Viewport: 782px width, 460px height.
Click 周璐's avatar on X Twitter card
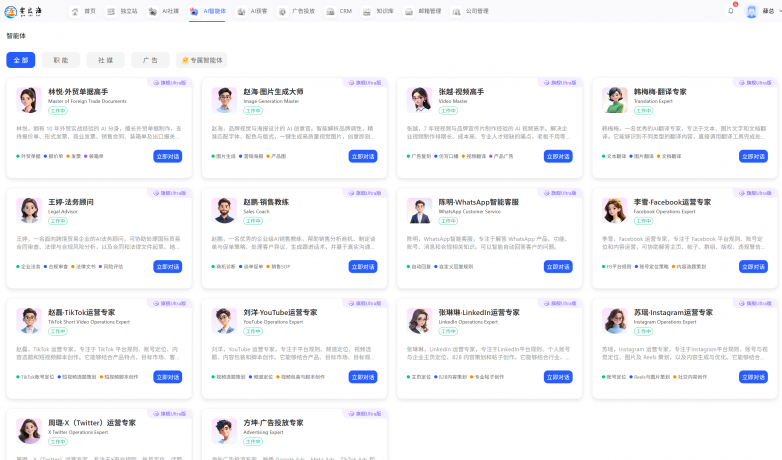click(29, 431)
